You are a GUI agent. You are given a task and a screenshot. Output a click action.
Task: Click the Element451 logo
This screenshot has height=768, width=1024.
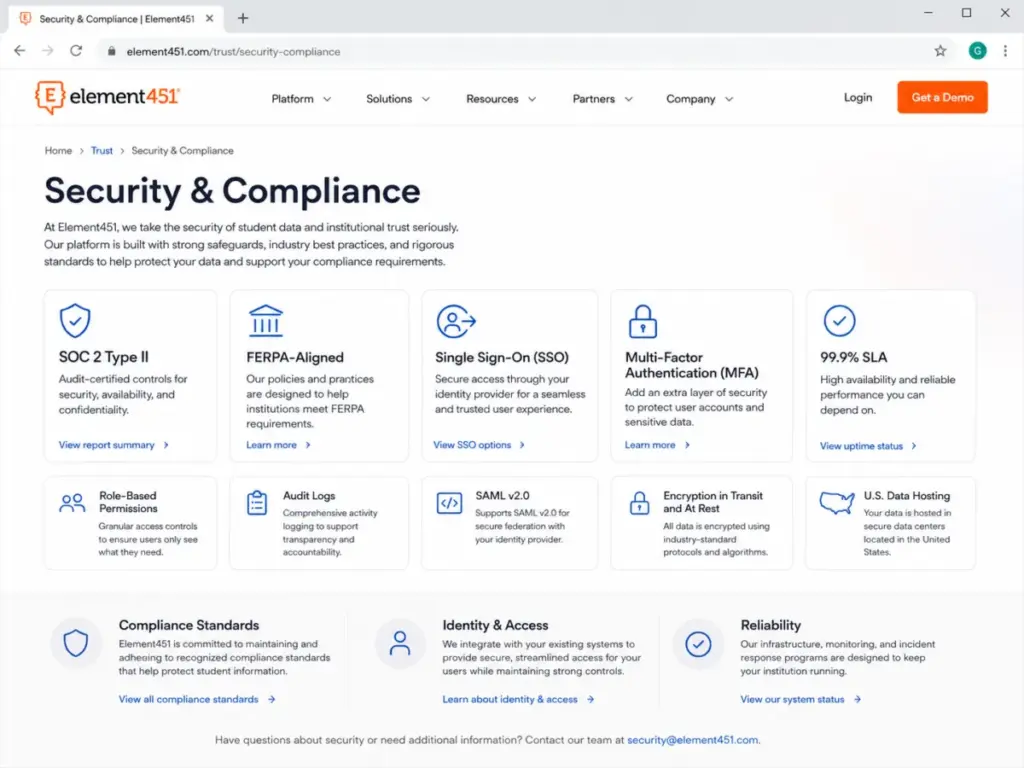[x=108, y=97]
